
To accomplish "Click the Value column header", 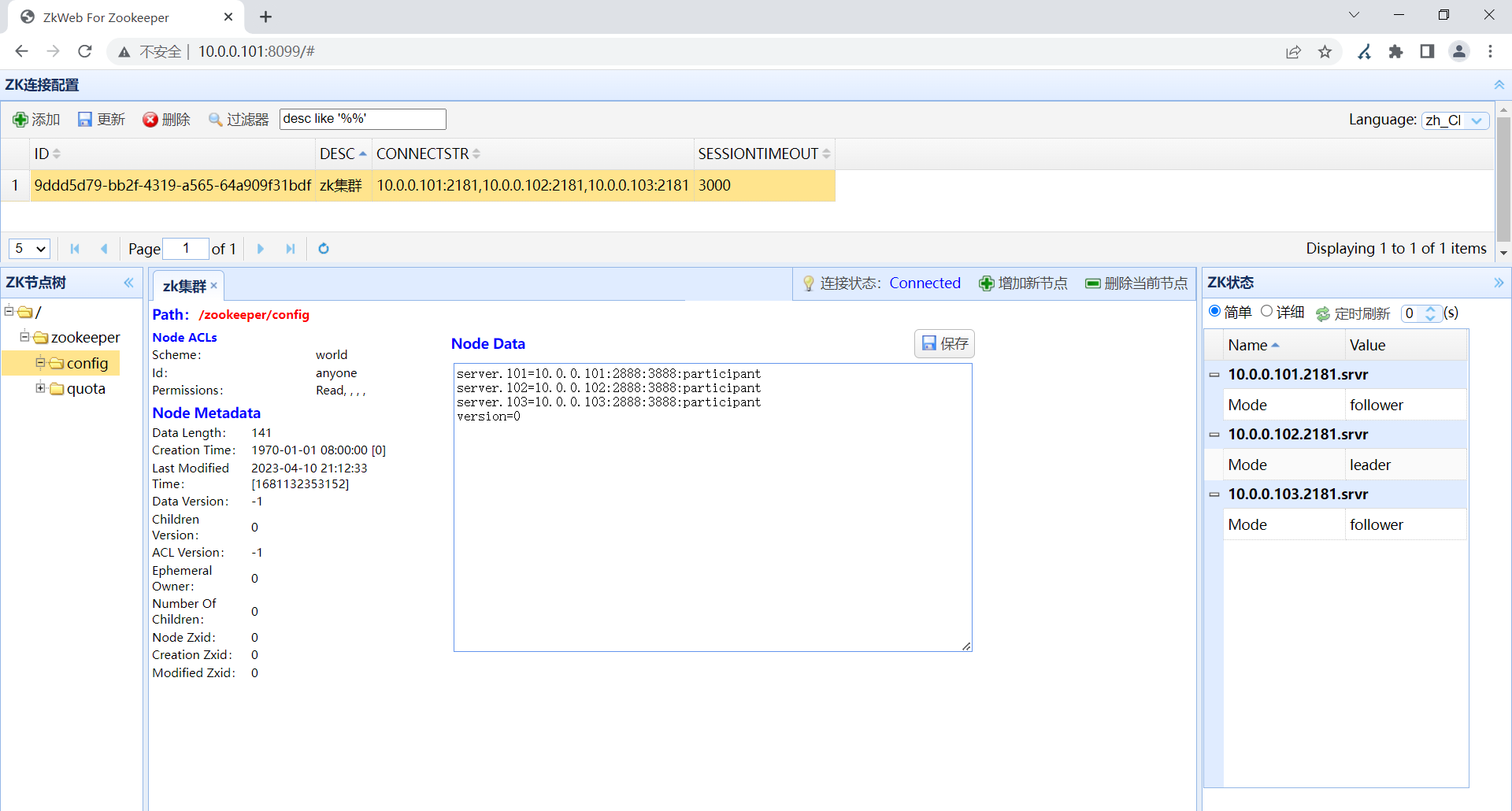I will point(1406,345).
